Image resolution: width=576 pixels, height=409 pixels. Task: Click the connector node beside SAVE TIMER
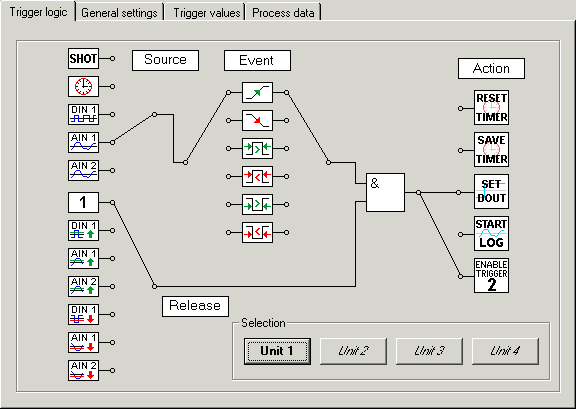click(x=460, y=150)
